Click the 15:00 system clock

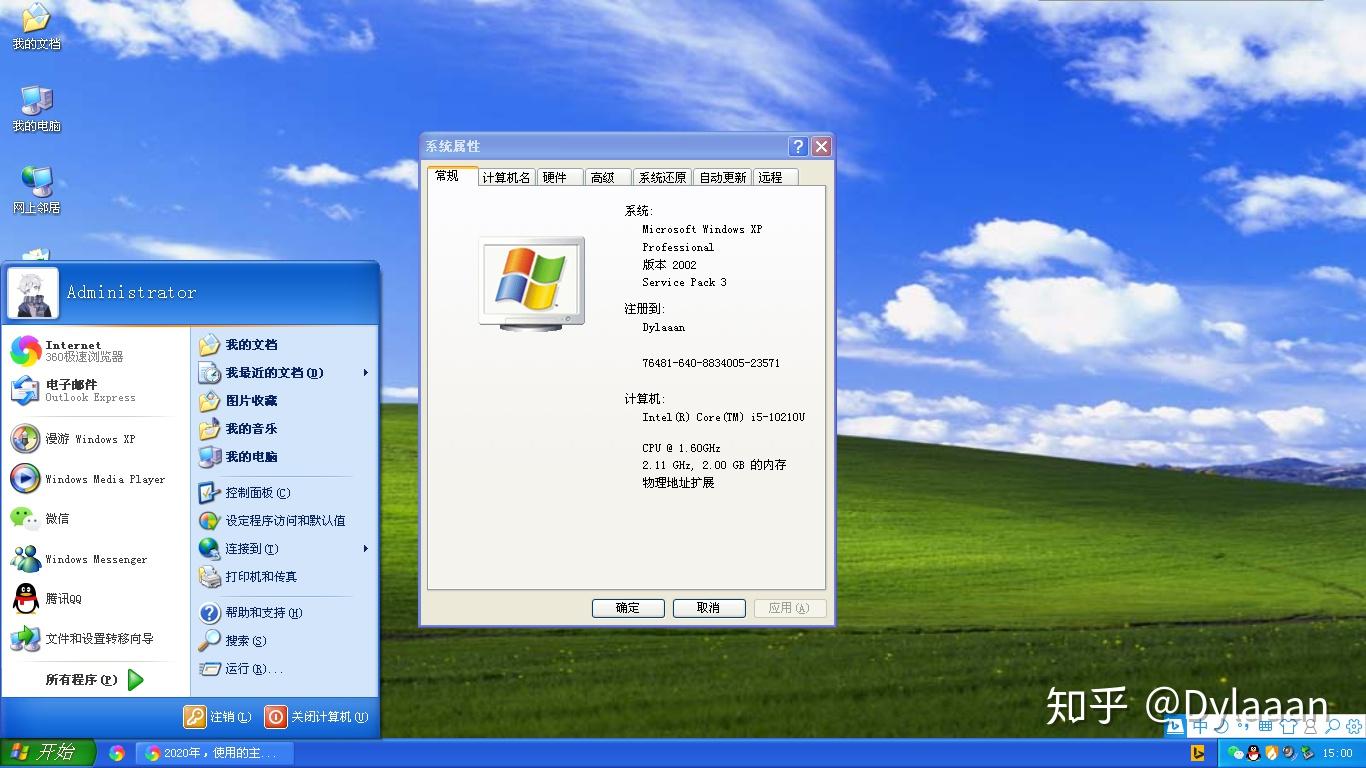pos(1338,753)
